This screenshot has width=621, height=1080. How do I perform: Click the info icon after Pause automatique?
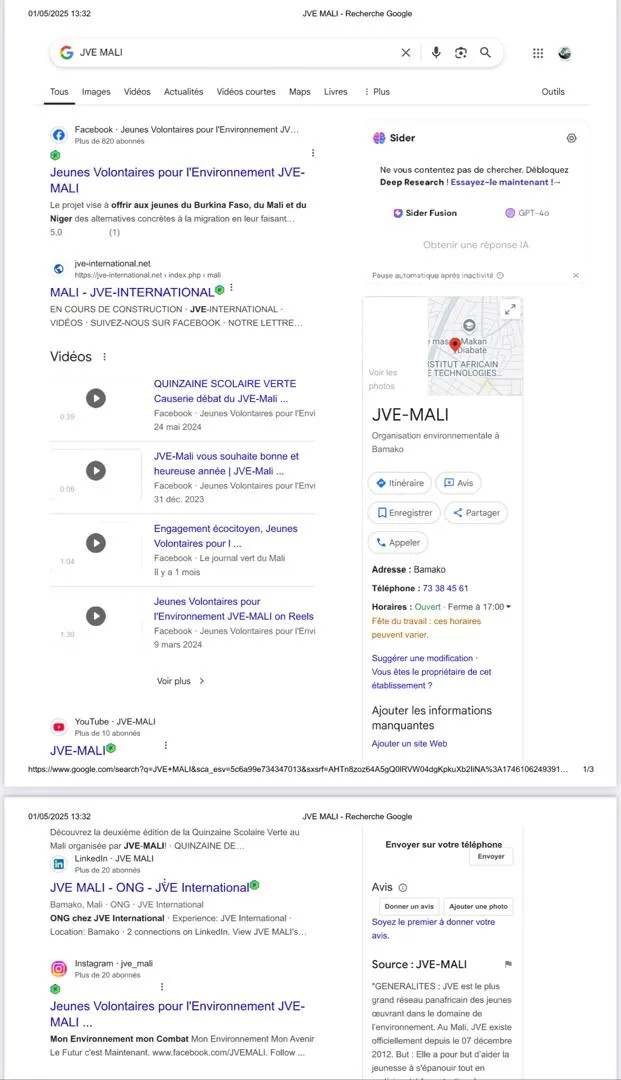click(500, 276)
